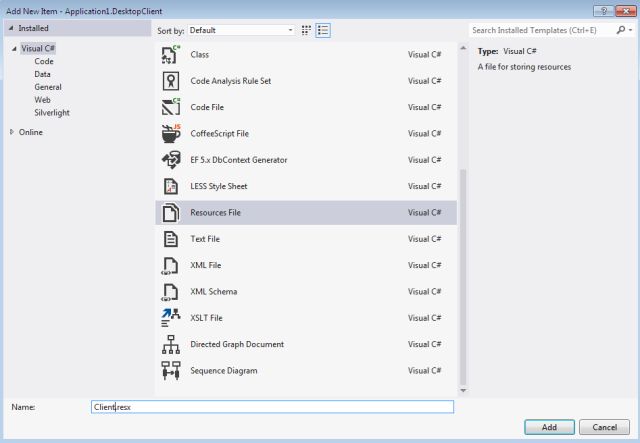640x443 pixels.
Task: Click the template list scrollbar thumb
Action: [x=463, y=277]
